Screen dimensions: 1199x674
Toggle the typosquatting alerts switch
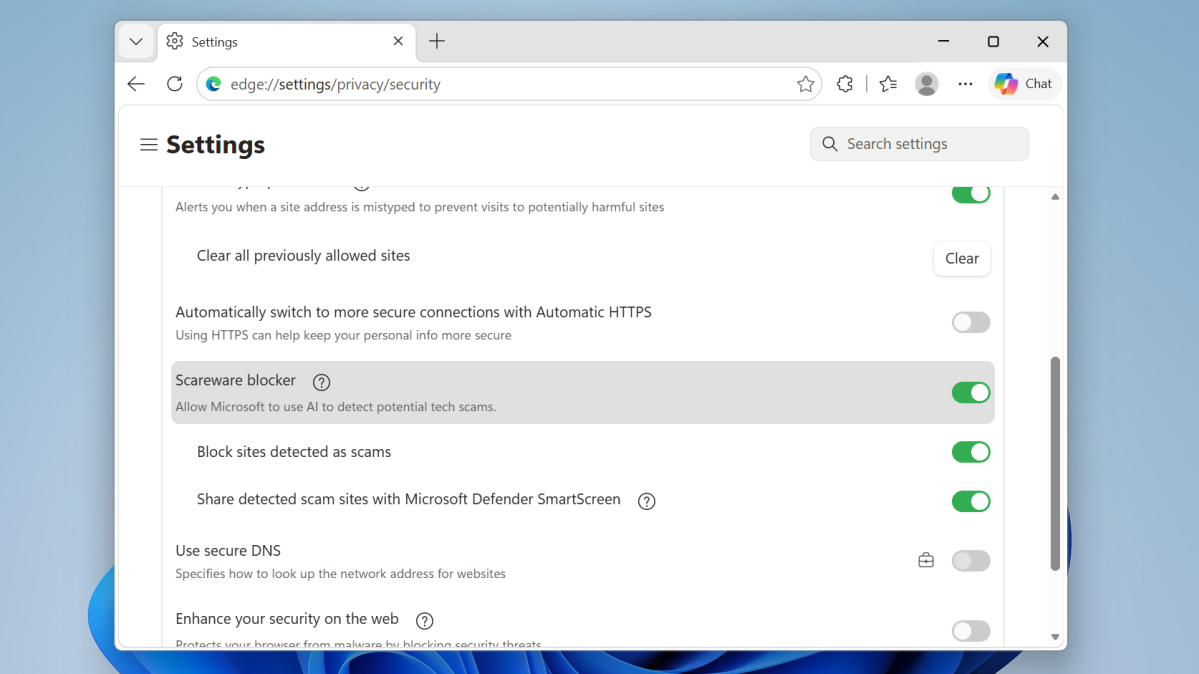[x=971, y=194]
